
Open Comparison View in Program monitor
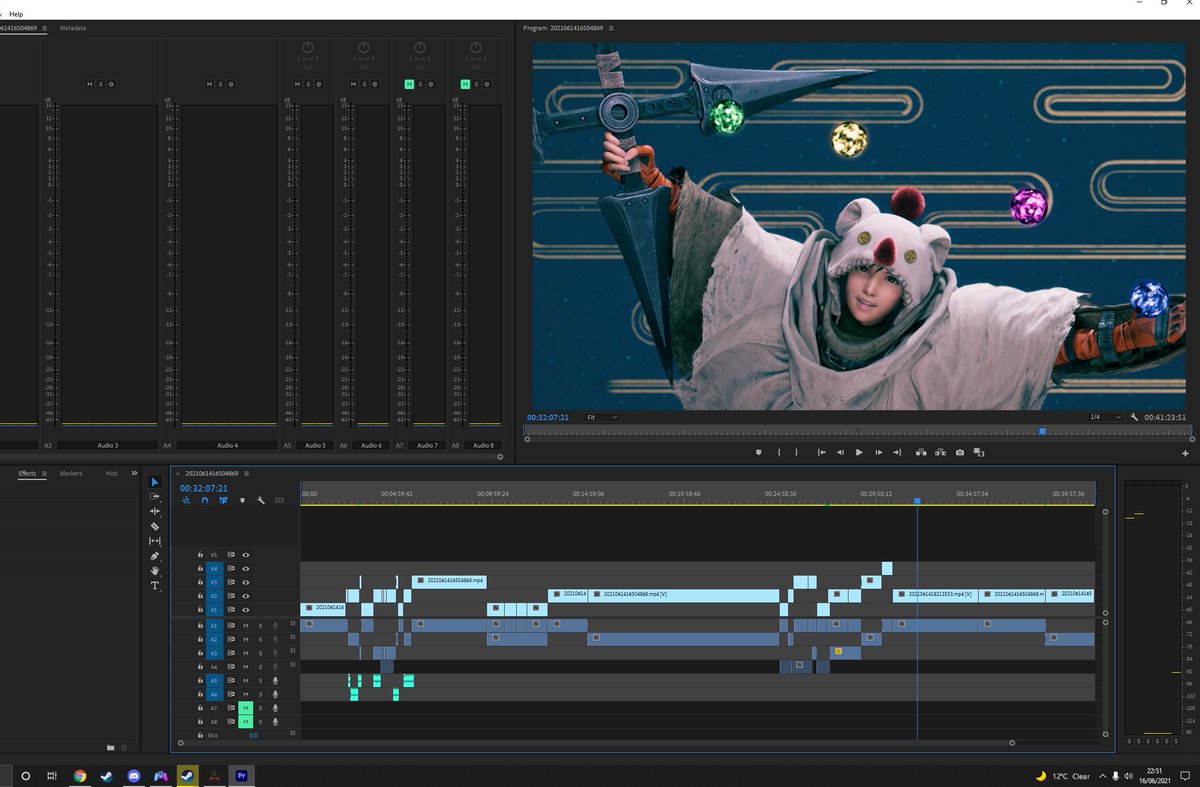point(979,452)
